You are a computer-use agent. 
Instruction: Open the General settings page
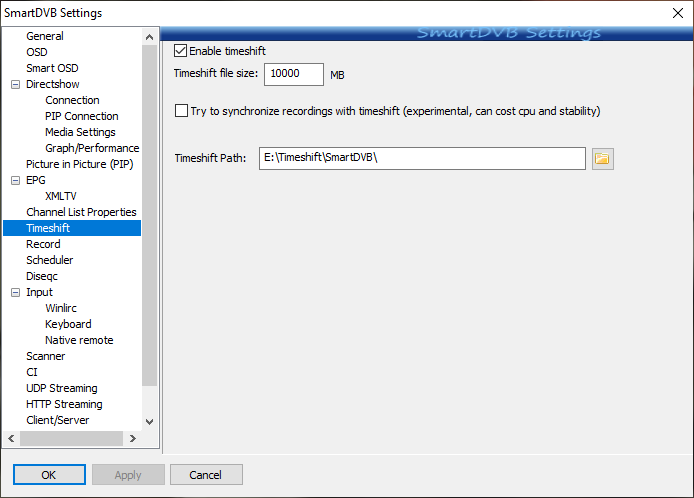[45, 36]
